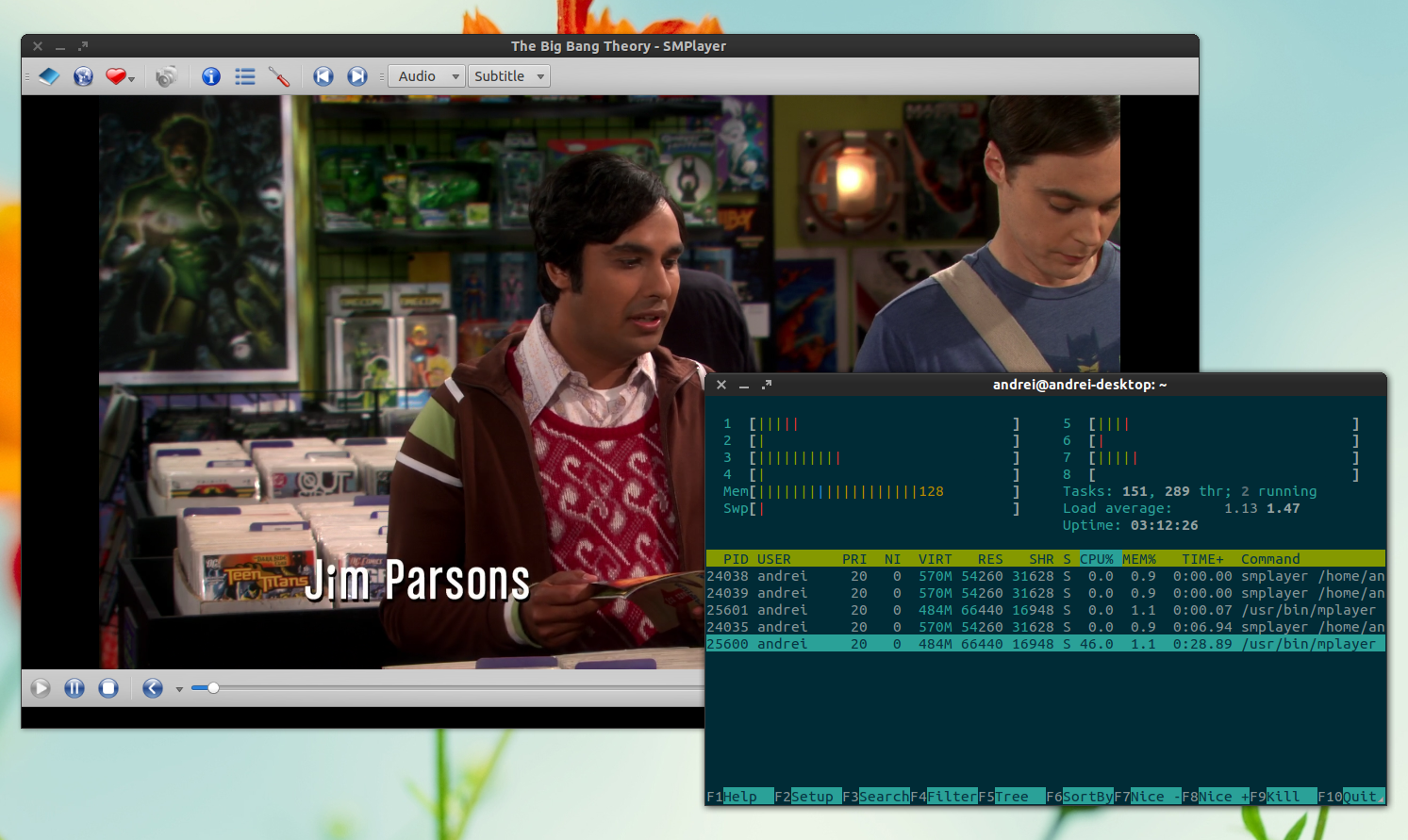Select htop process row PID 24039
Viewport: 1408px width, 840px height.
tap(1046, 593)
